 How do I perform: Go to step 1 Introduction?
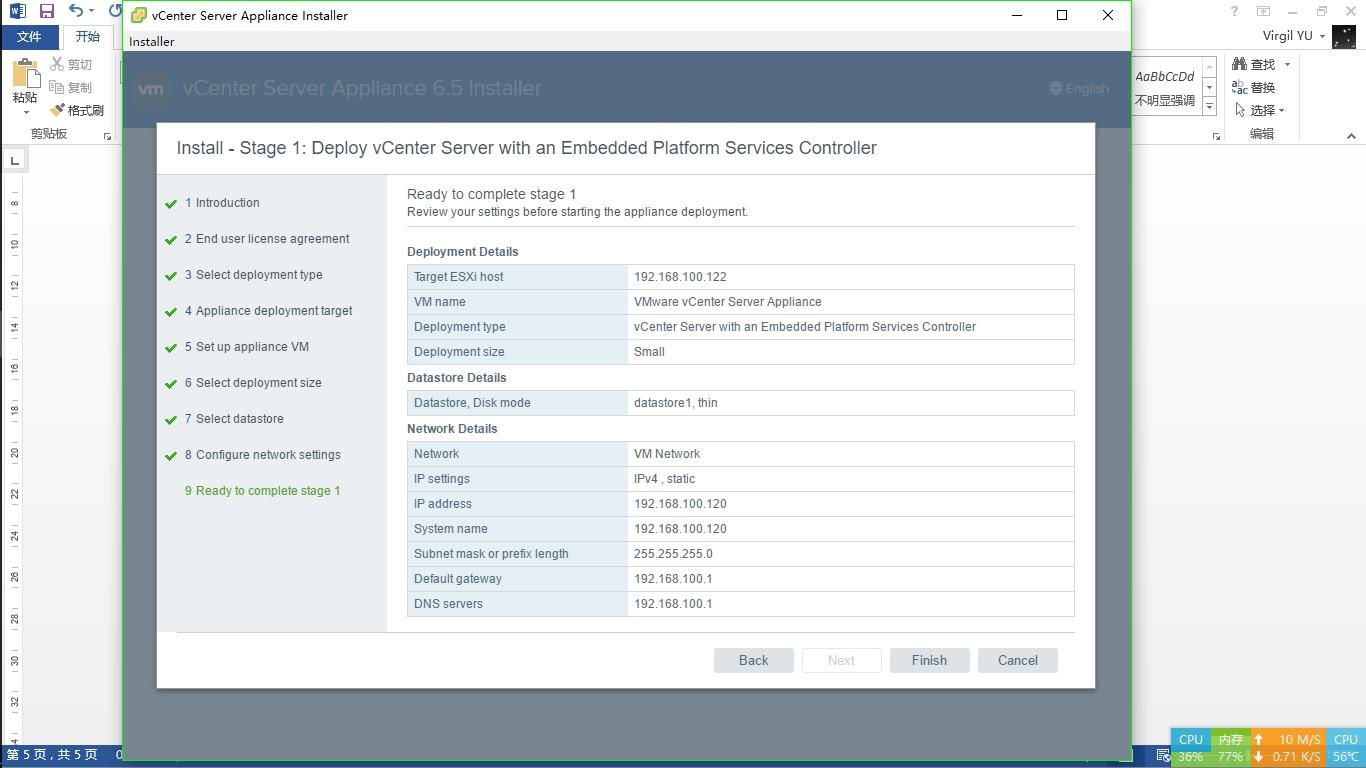tap(222, 203)
